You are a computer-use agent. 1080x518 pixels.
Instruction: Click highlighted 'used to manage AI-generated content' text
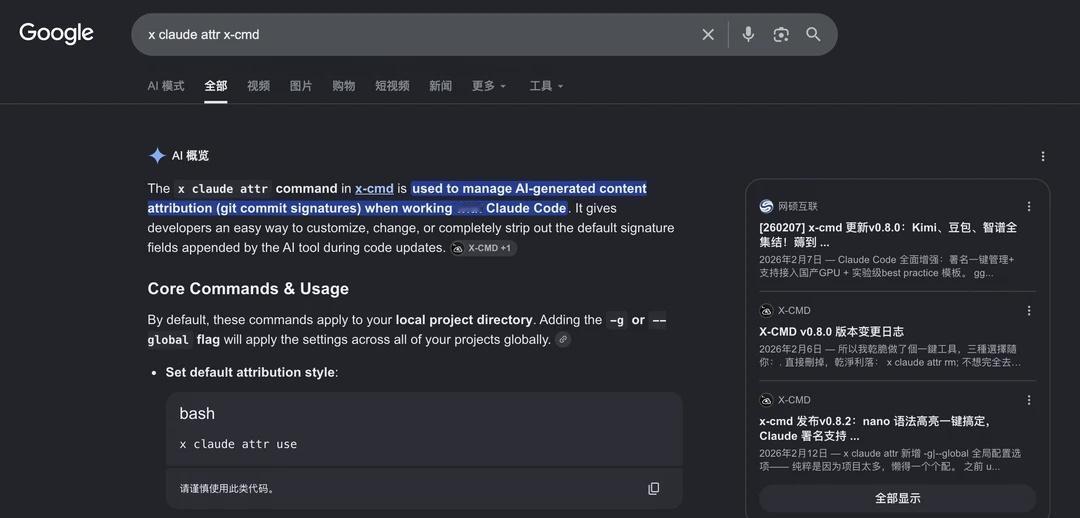click(529, 189)
